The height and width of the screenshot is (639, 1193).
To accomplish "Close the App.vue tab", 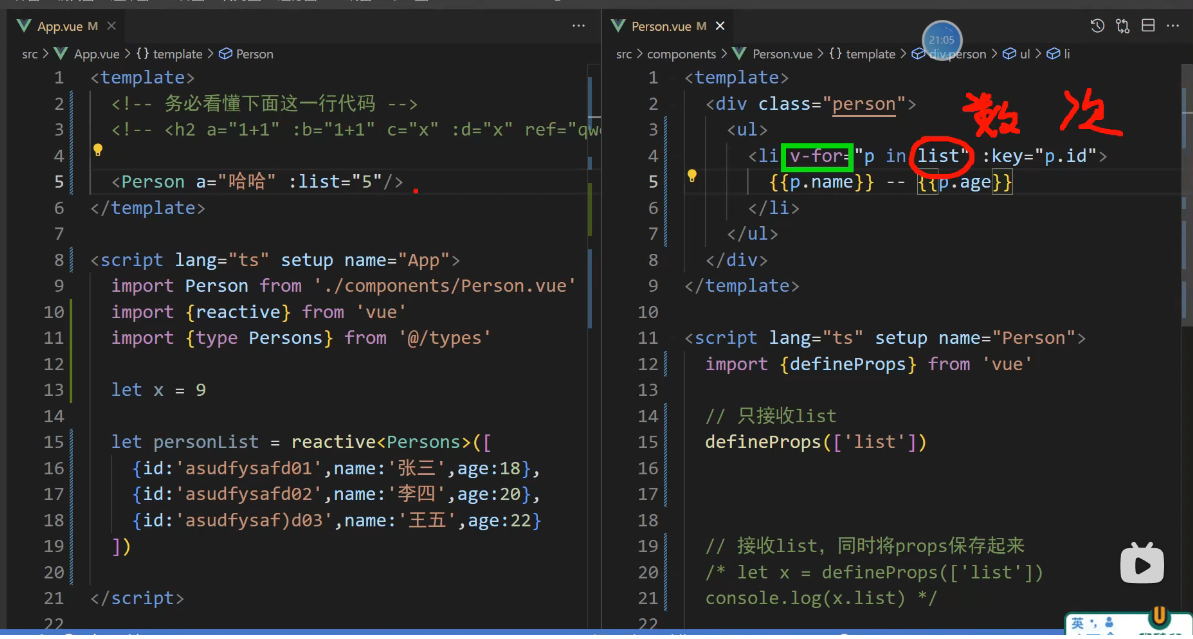I will [112, 26].
